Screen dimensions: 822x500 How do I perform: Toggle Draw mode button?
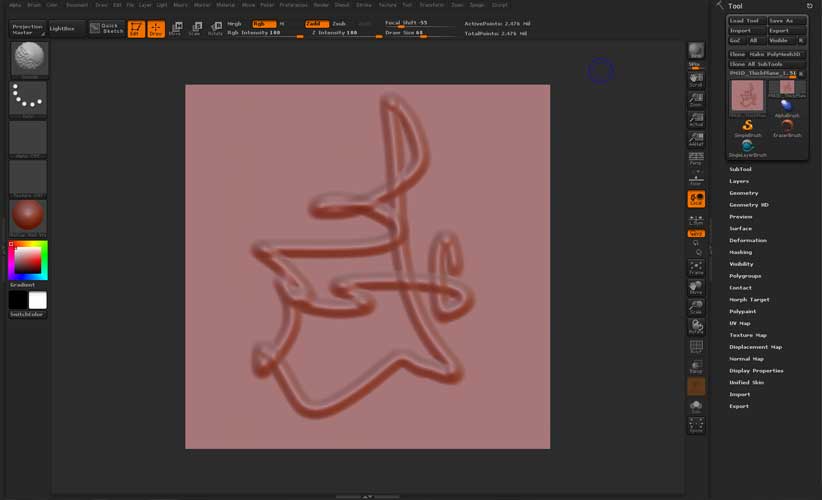156,29
